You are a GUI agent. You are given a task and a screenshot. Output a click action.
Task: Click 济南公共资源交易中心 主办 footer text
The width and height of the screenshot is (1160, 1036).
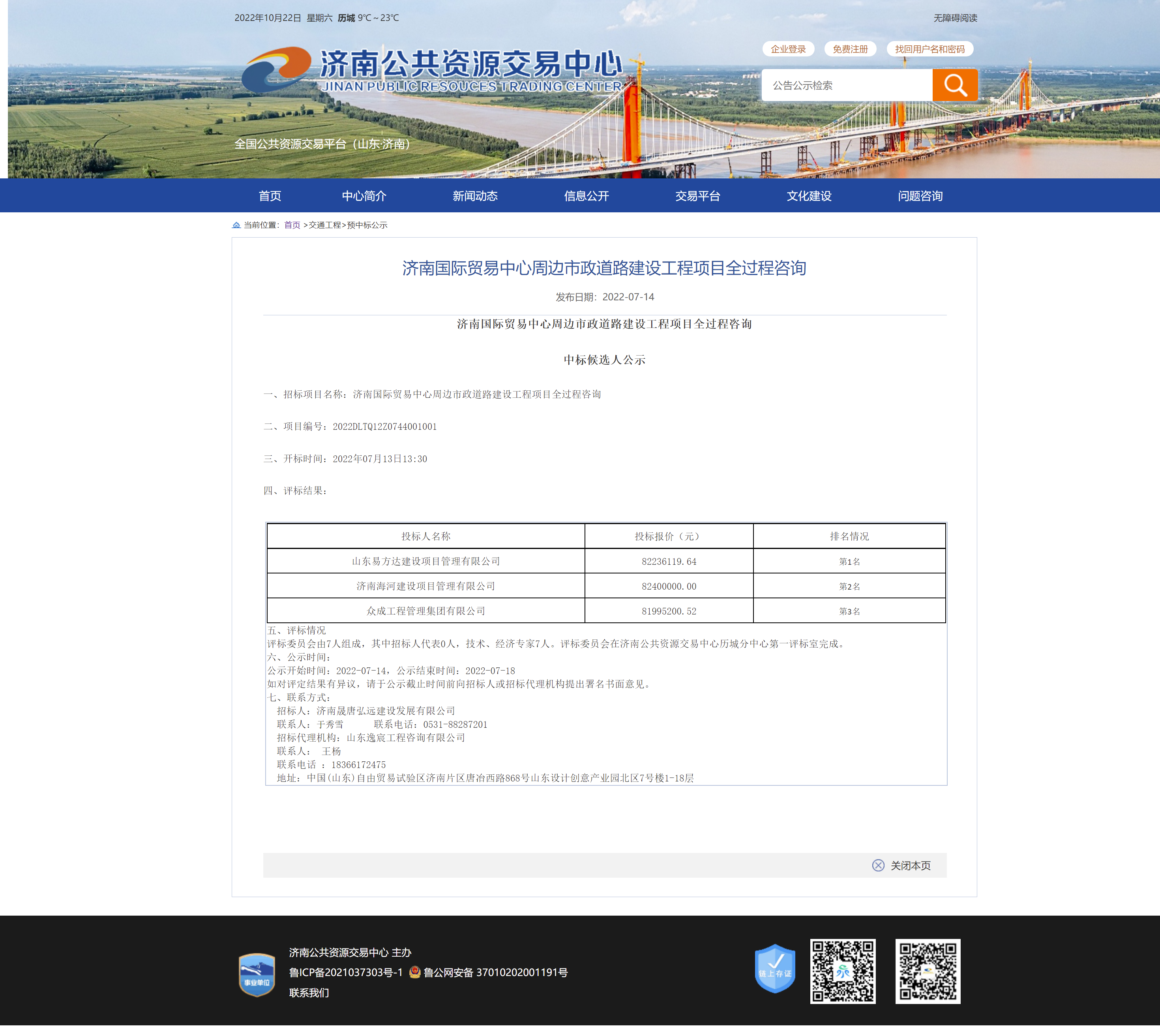tap(350, 952)
